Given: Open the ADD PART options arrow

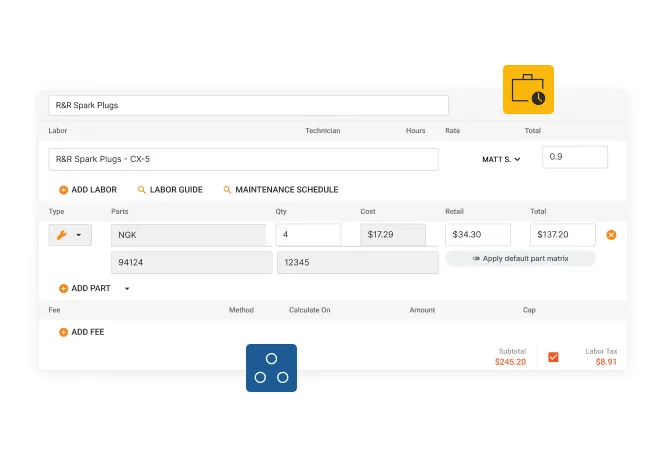Looking at the screenshot, I should [127, 289].
